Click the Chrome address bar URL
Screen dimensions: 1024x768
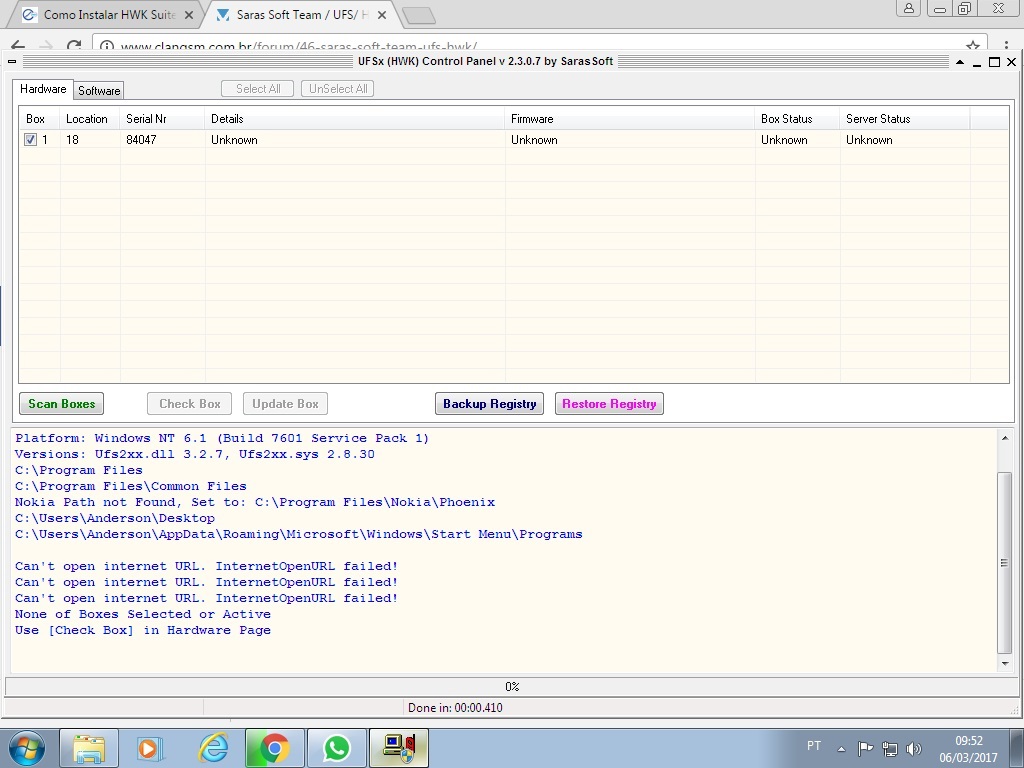[x=299, y=47]
